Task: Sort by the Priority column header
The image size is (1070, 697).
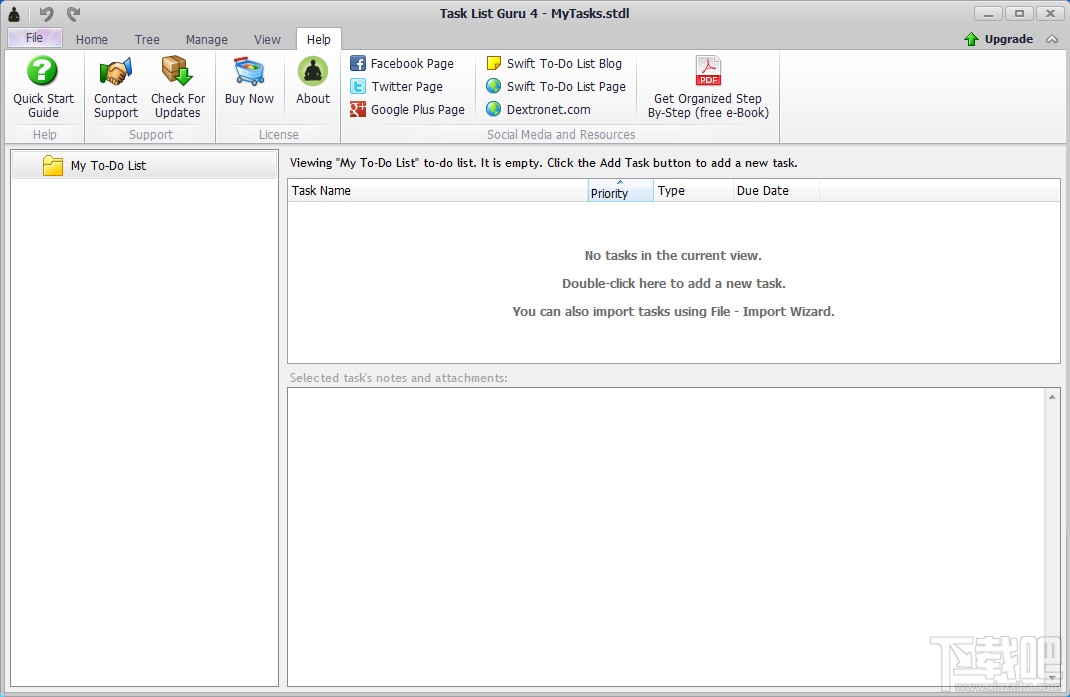Action: (620, 190)
